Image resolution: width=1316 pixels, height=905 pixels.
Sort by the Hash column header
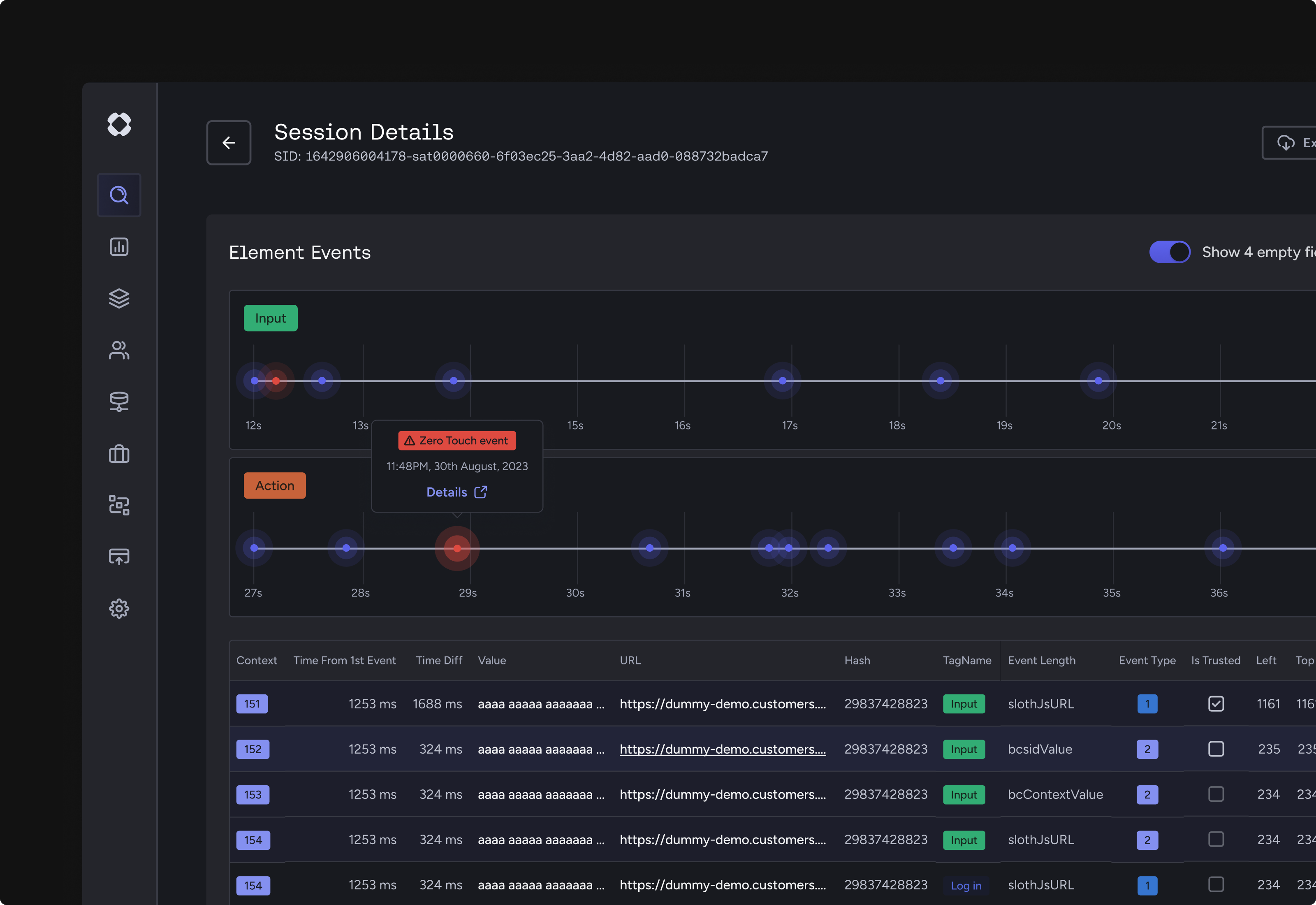[x=857, y=660]
